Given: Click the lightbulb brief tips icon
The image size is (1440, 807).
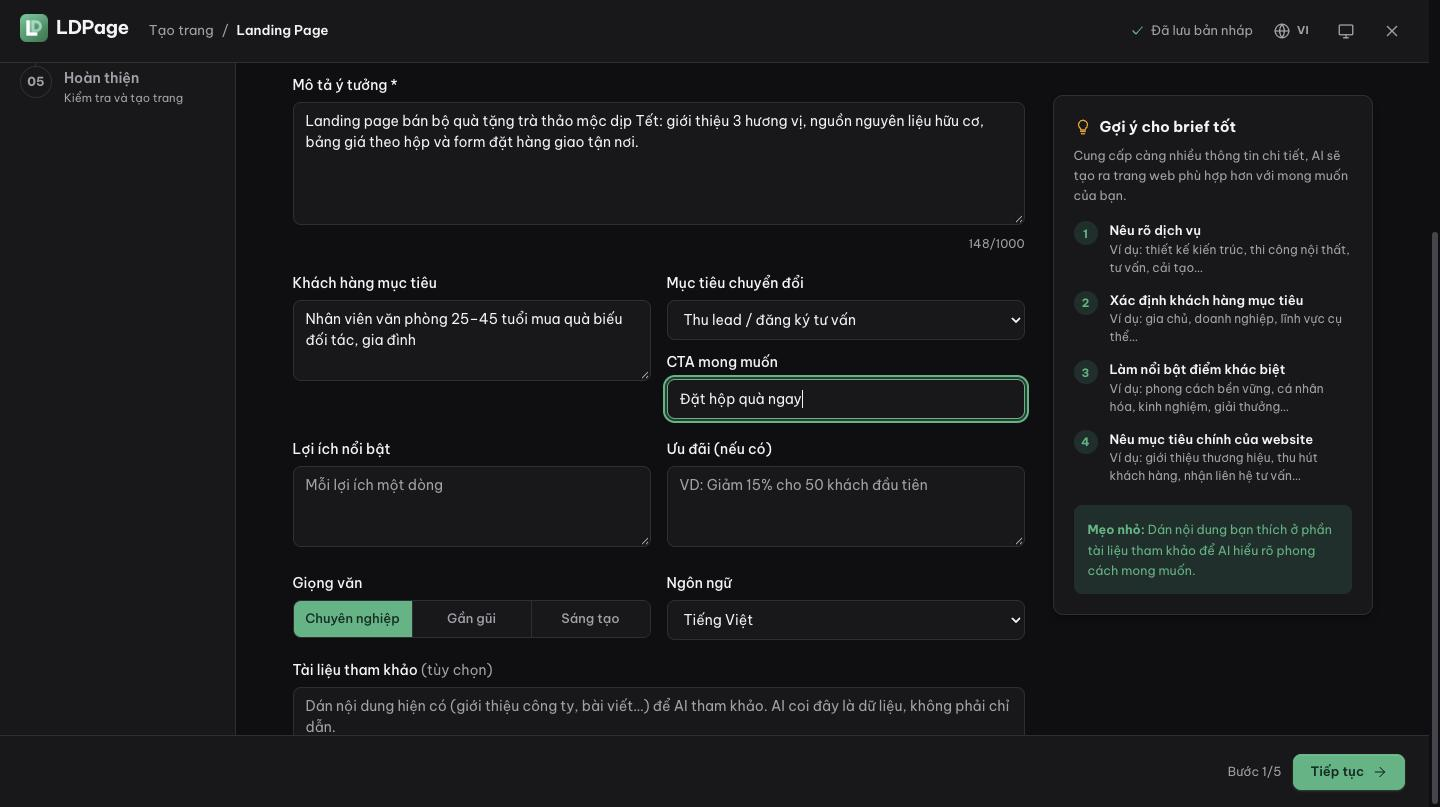Looking at the screenshot, I should click(x=1082, y=127).
